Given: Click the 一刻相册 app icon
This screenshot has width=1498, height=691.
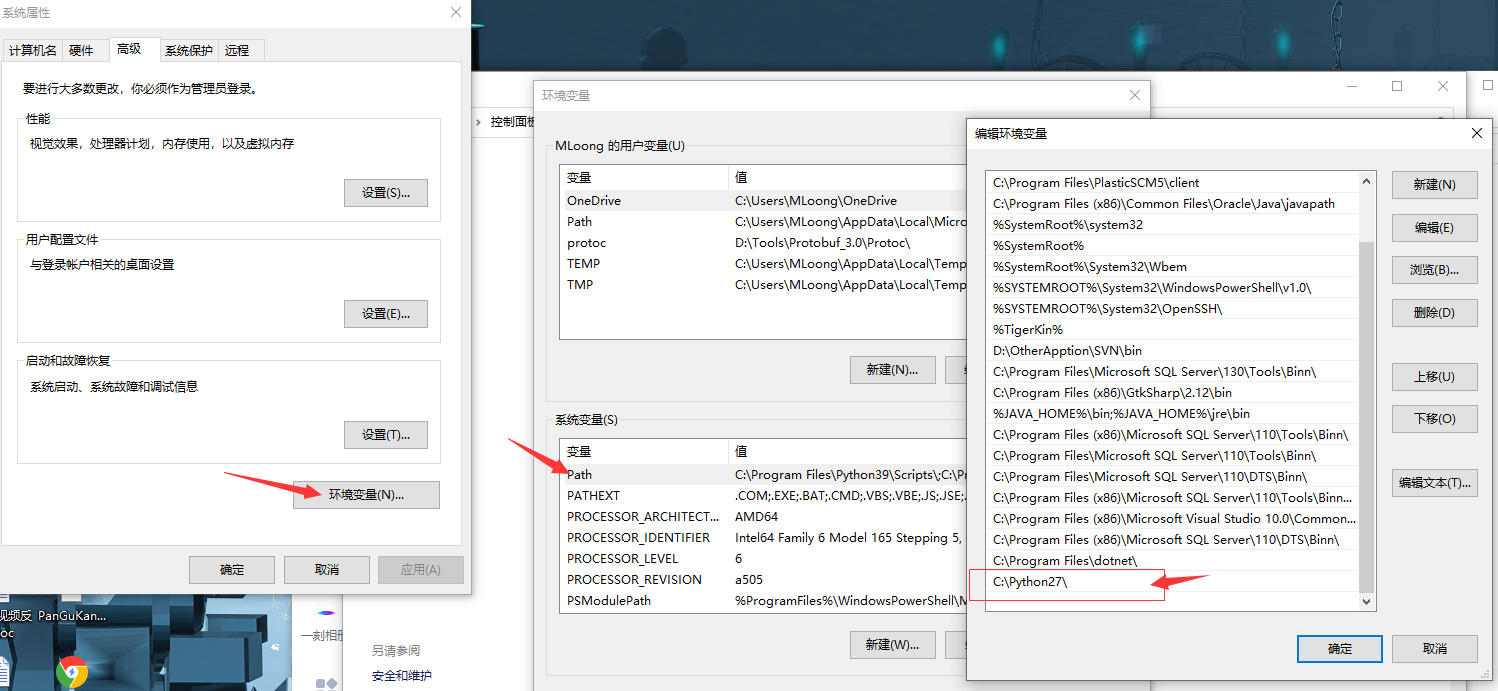Looking at the screenshot, I should (x=324, y=622).
